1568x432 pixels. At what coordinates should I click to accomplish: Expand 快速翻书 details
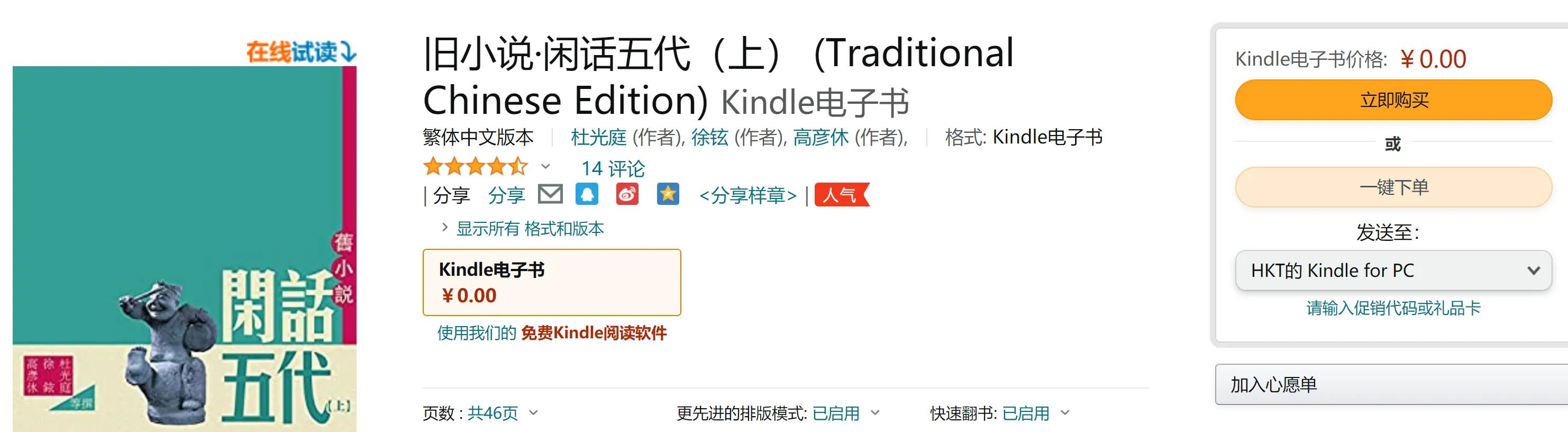pyautogui.click(x=1064, y=413)
